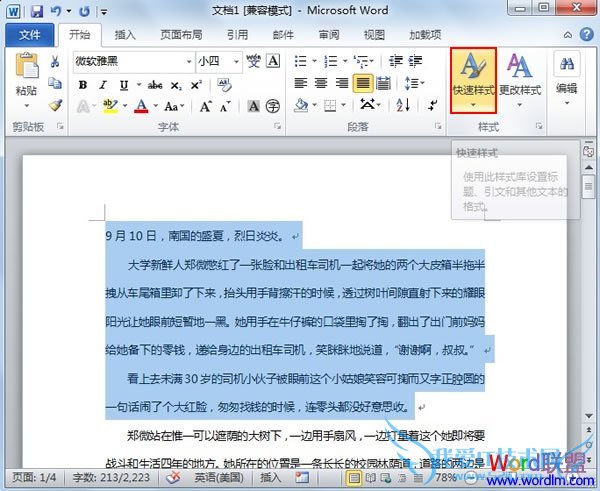Switch to the 引用 References tab
Viewport: 600px width, 491px height.
pos(237,35)
